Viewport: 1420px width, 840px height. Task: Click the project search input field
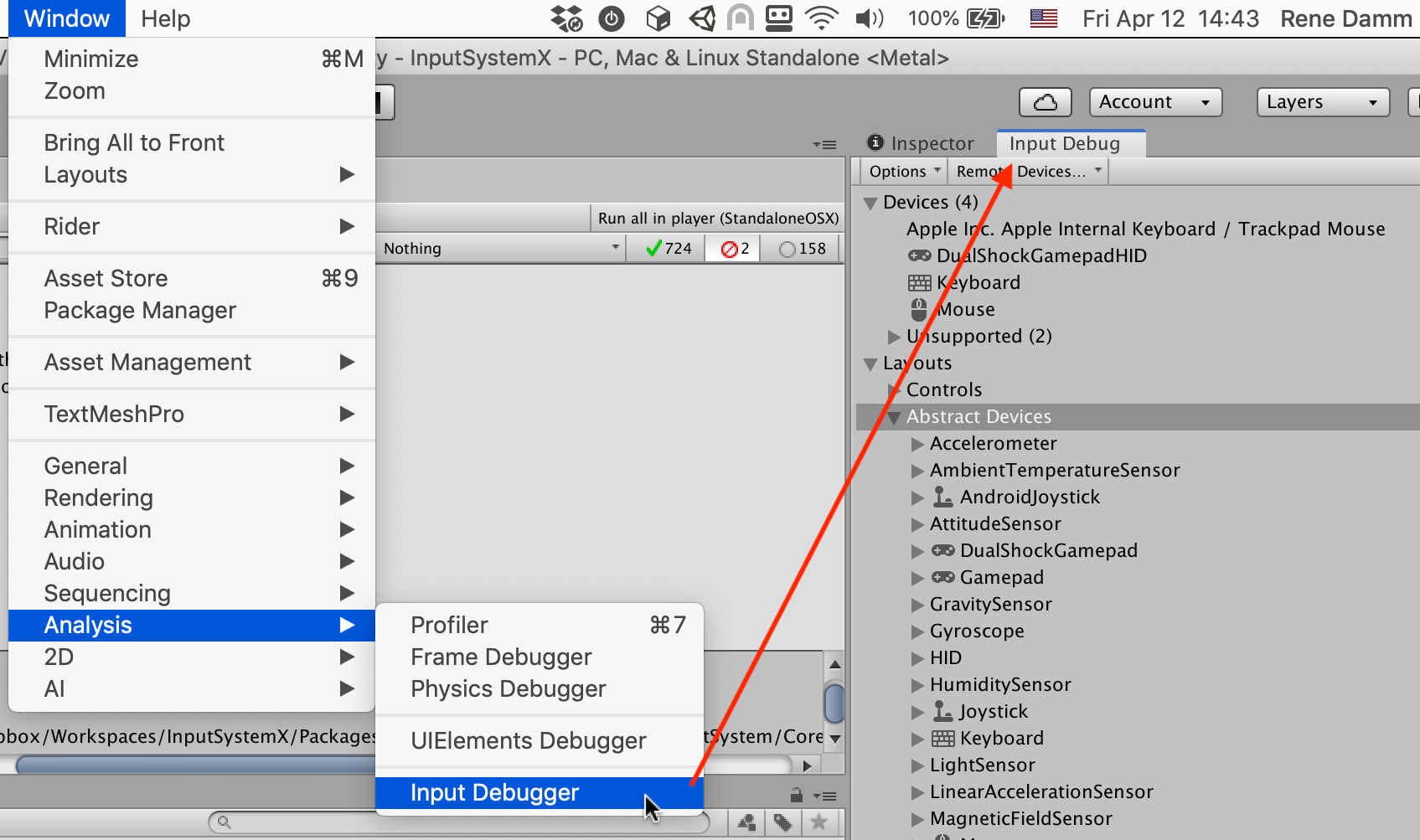click(x=459, y=822)
